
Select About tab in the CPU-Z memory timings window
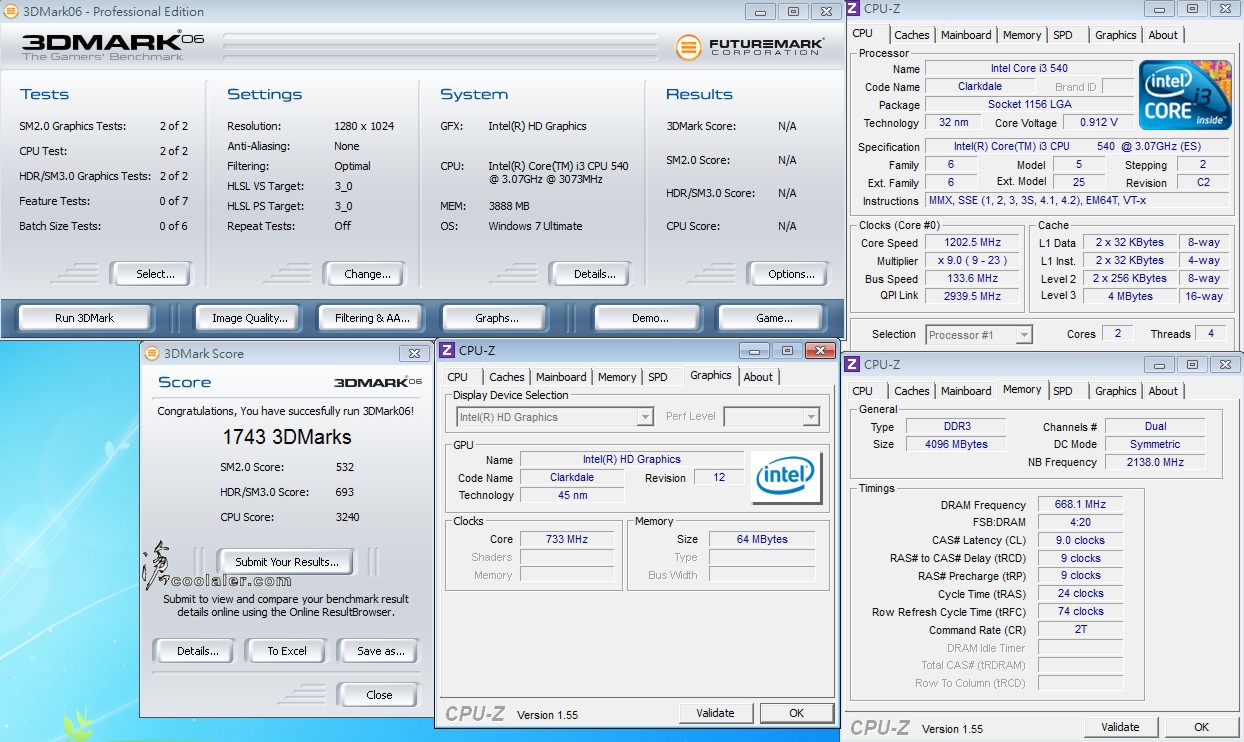coord(1163,391)
